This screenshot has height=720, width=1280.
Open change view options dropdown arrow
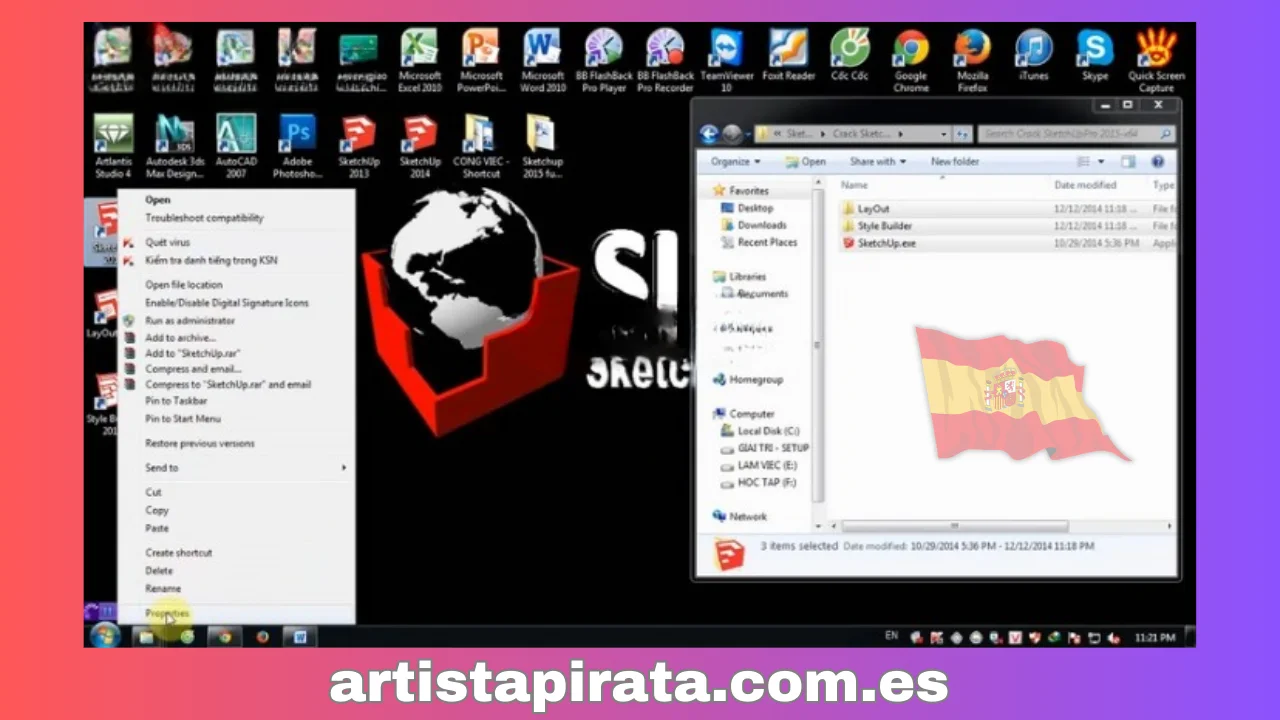(1101, 161)
